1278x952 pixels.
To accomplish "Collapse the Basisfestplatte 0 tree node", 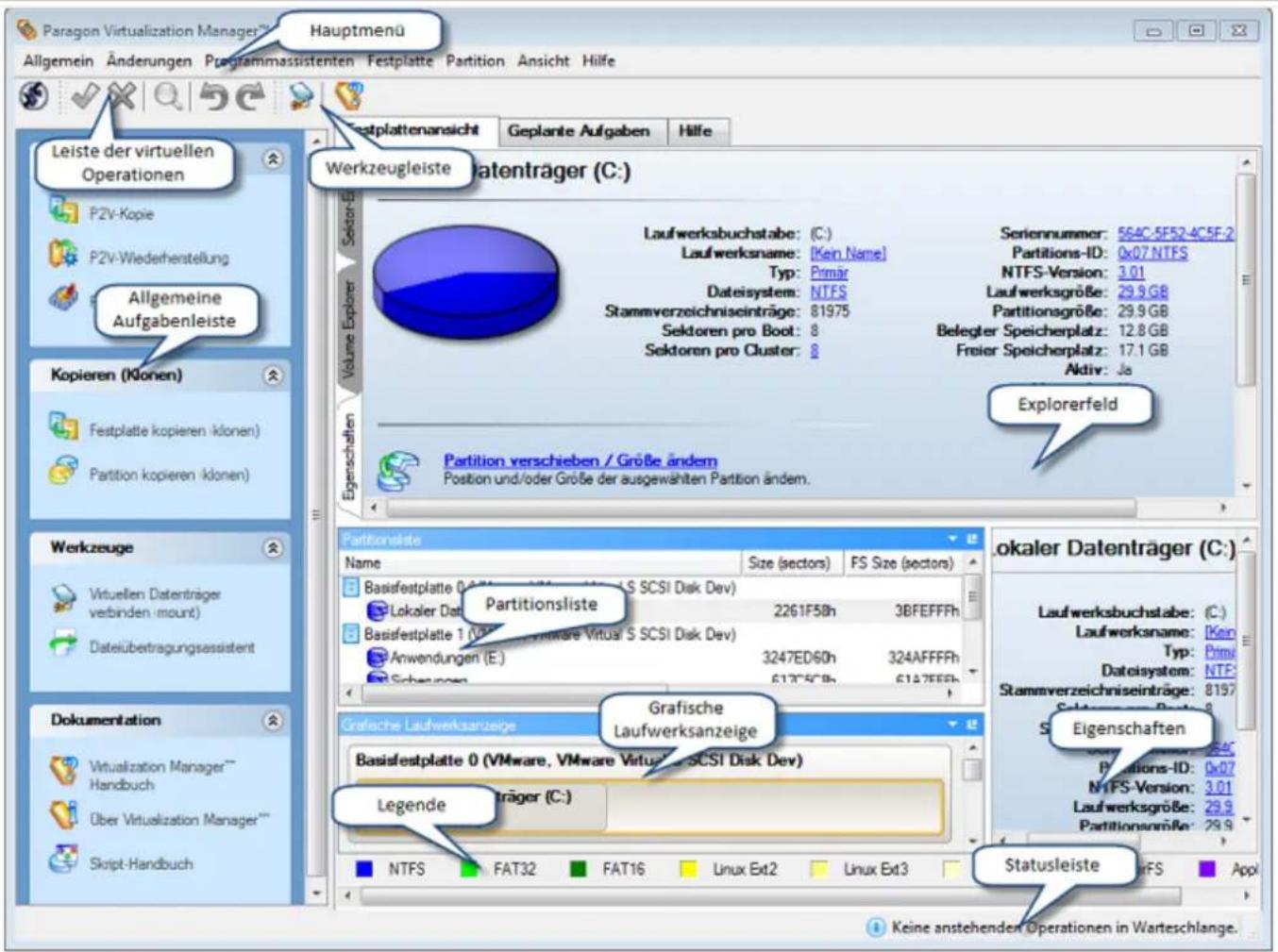I will pyautogui.click(x=350, y=588).
